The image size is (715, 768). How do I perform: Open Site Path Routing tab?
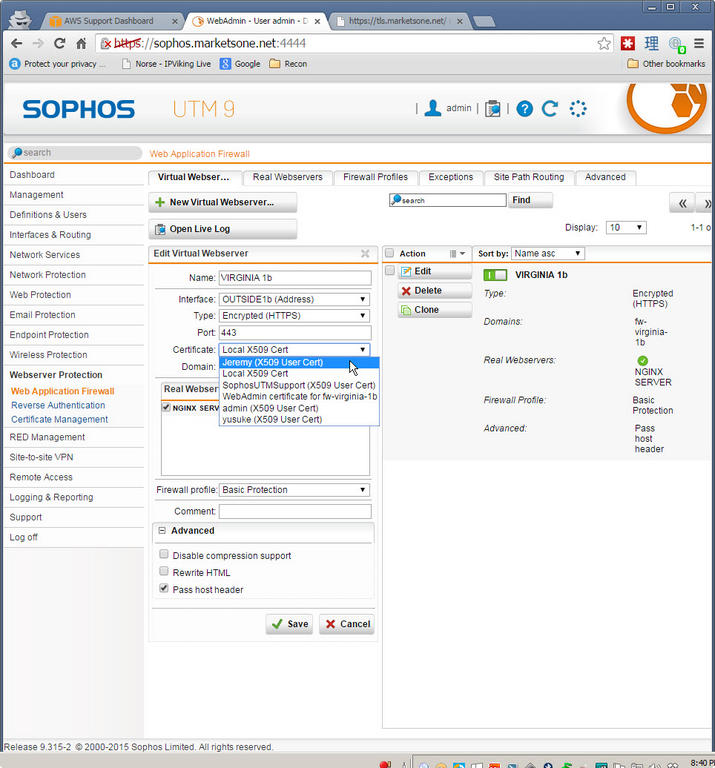529,177
